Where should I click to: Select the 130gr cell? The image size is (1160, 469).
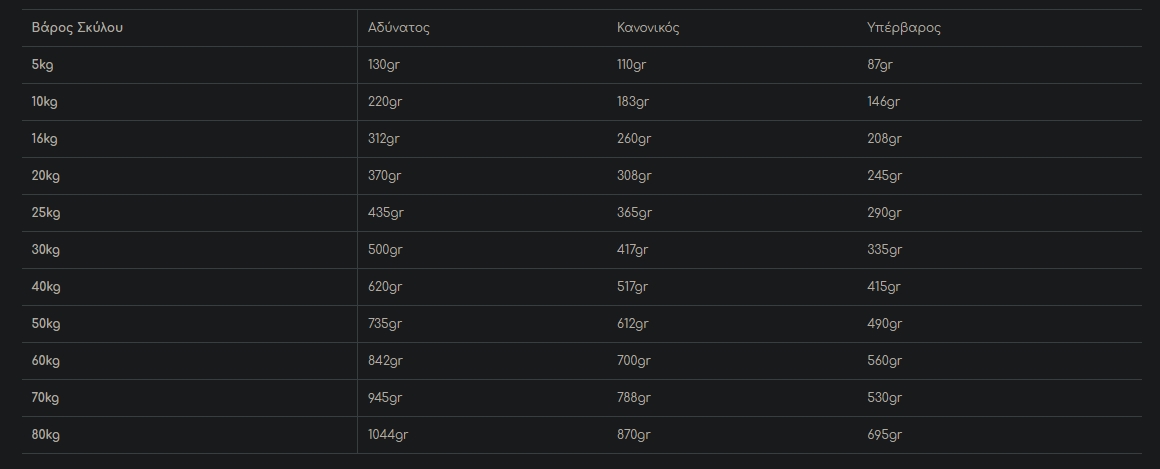pos(384,65)
